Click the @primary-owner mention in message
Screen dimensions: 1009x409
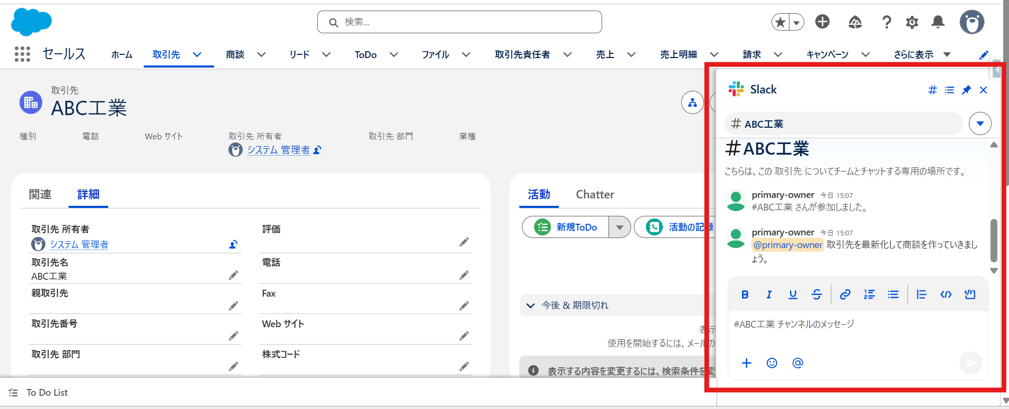click(788, 244)
